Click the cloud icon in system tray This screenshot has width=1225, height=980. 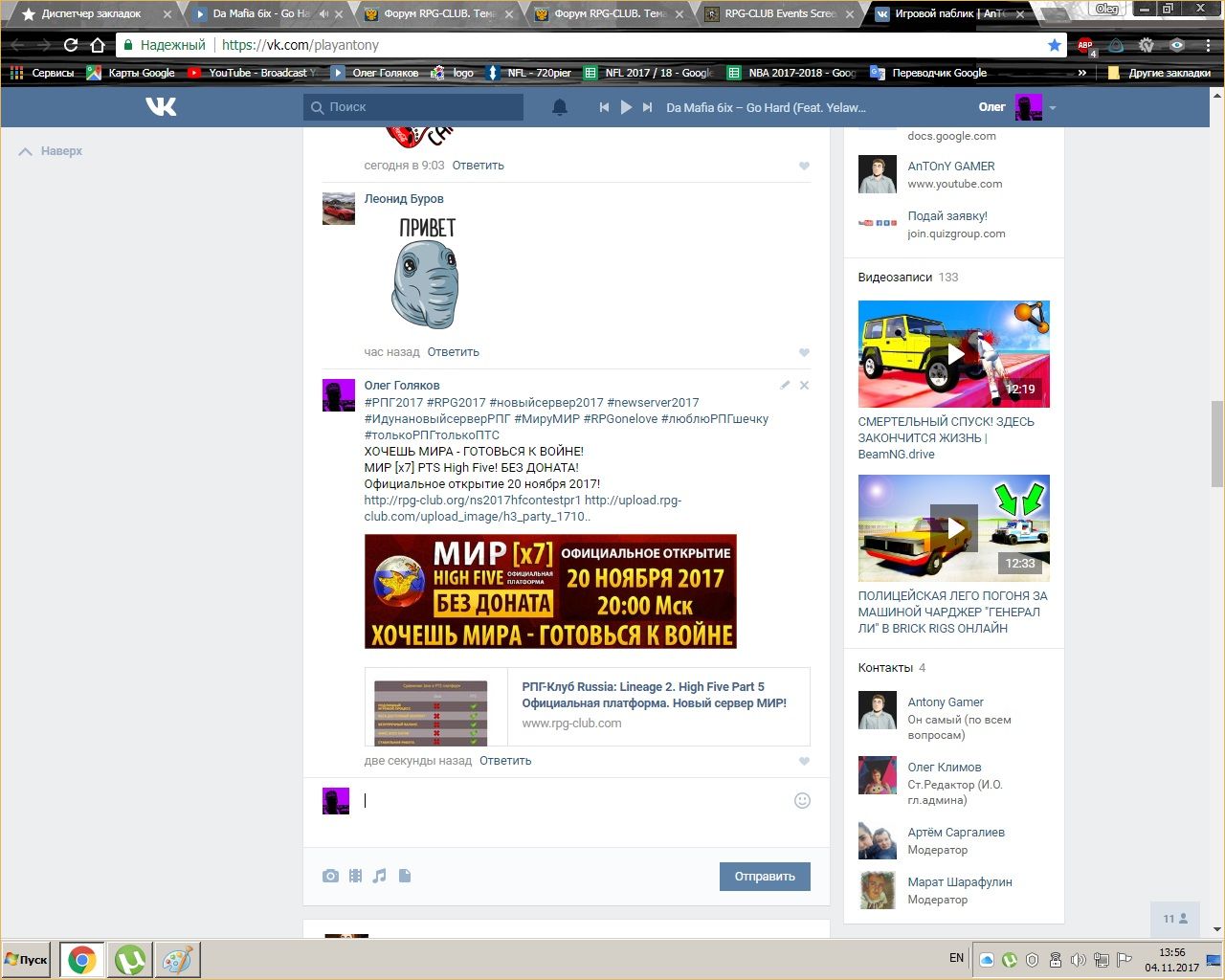pos(987,960)
